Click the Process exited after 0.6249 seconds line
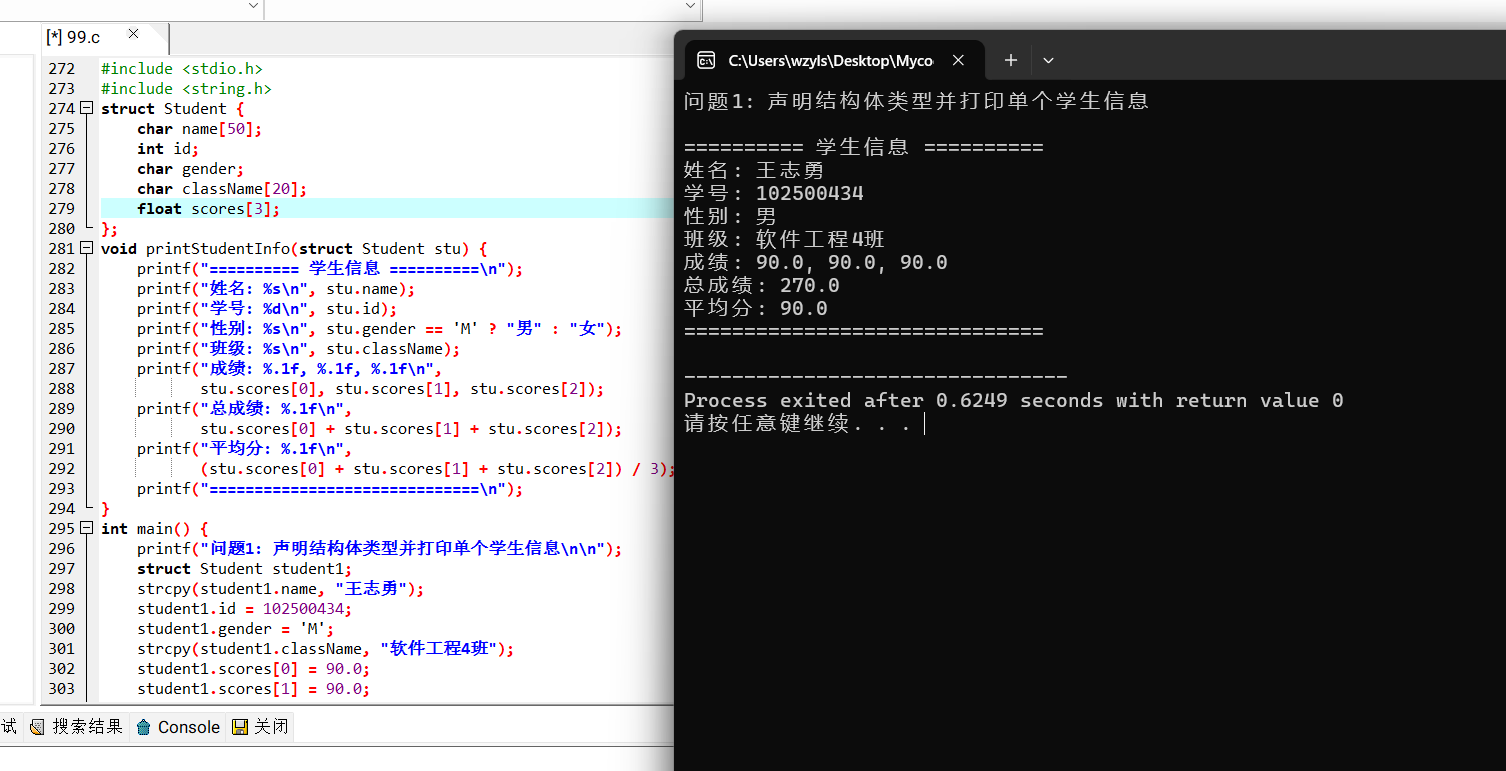This screenshot has width=1506, height=771. click(1014, 400)
